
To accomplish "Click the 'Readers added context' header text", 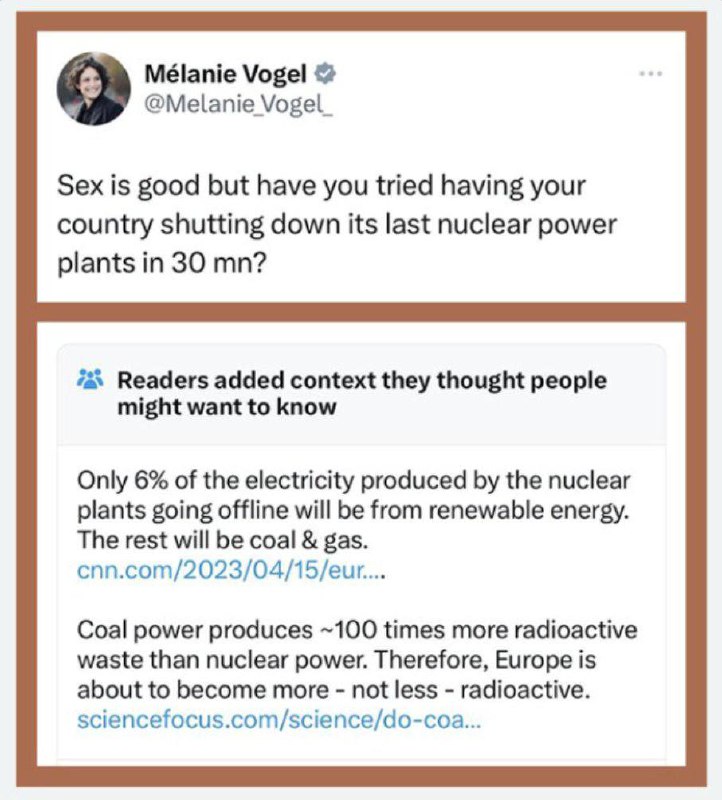I will click(362, 381).
